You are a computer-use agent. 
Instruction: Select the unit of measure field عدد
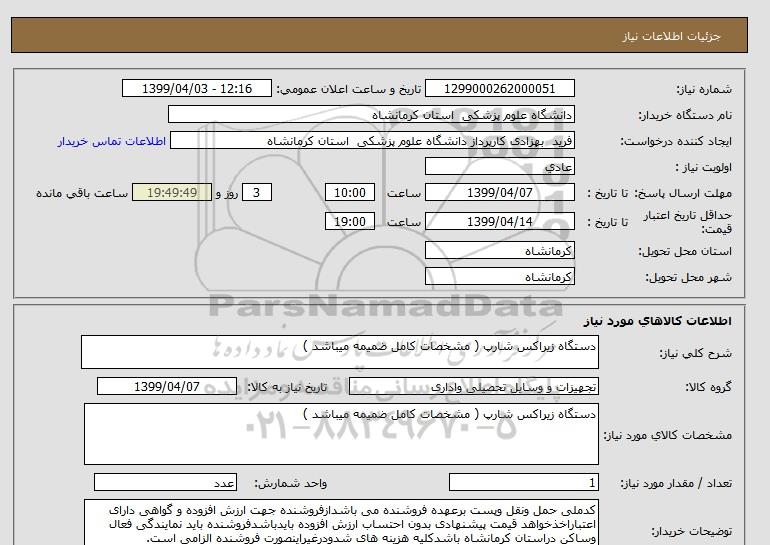click(x=165, y=483)
